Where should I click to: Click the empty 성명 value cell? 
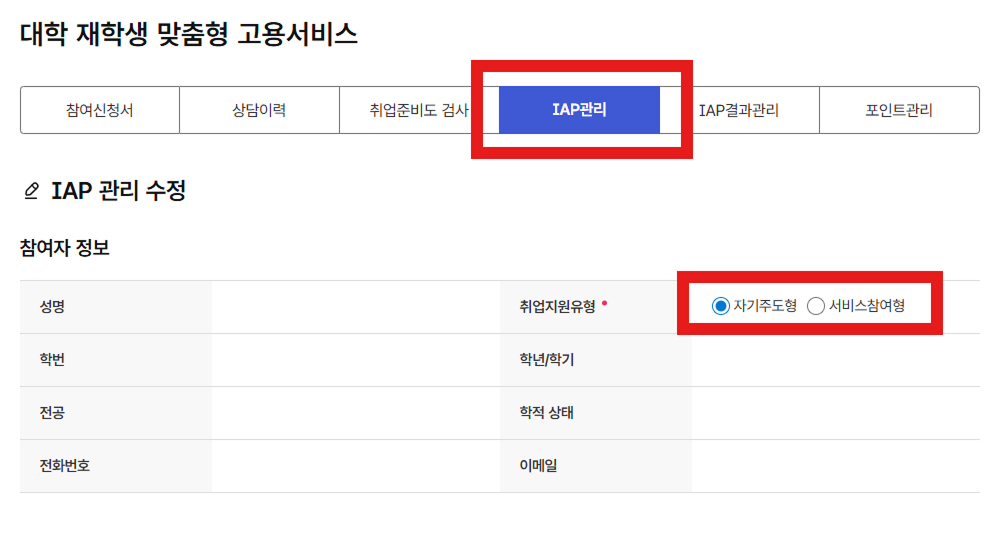(355, 307)
